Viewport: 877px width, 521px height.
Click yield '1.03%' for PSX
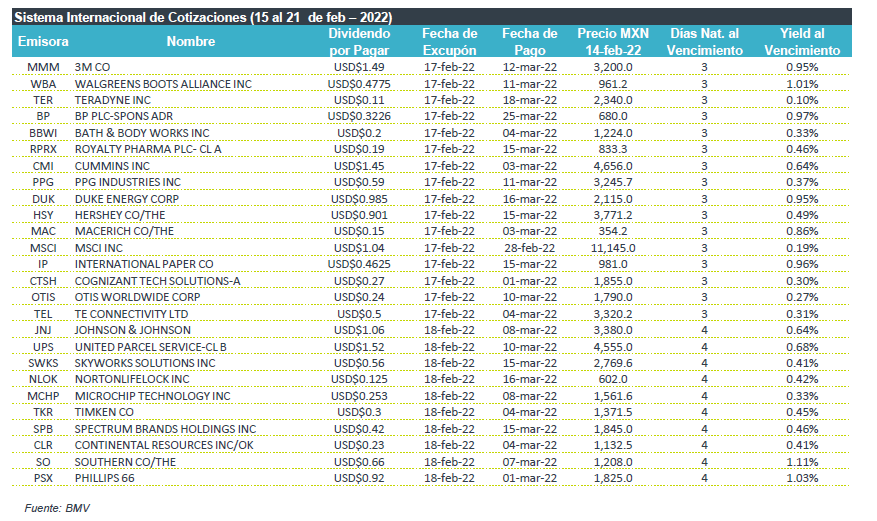(x=802, y=479)
